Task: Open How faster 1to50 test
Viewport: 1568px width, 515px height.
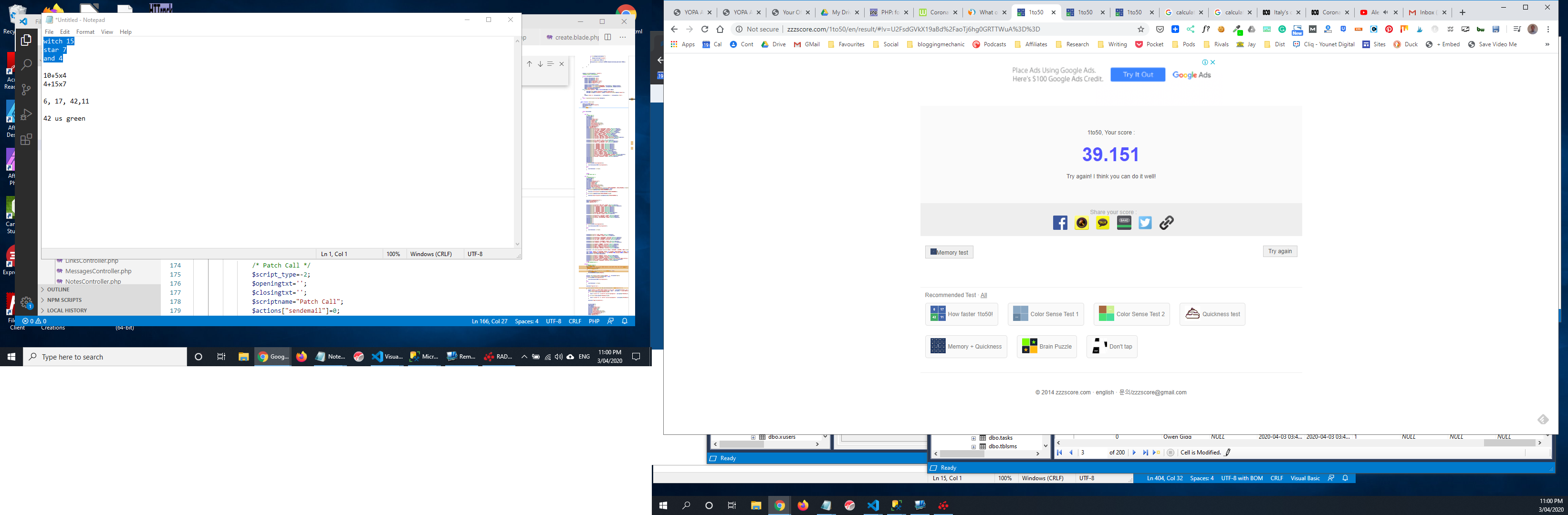Action: click(962, 314)
